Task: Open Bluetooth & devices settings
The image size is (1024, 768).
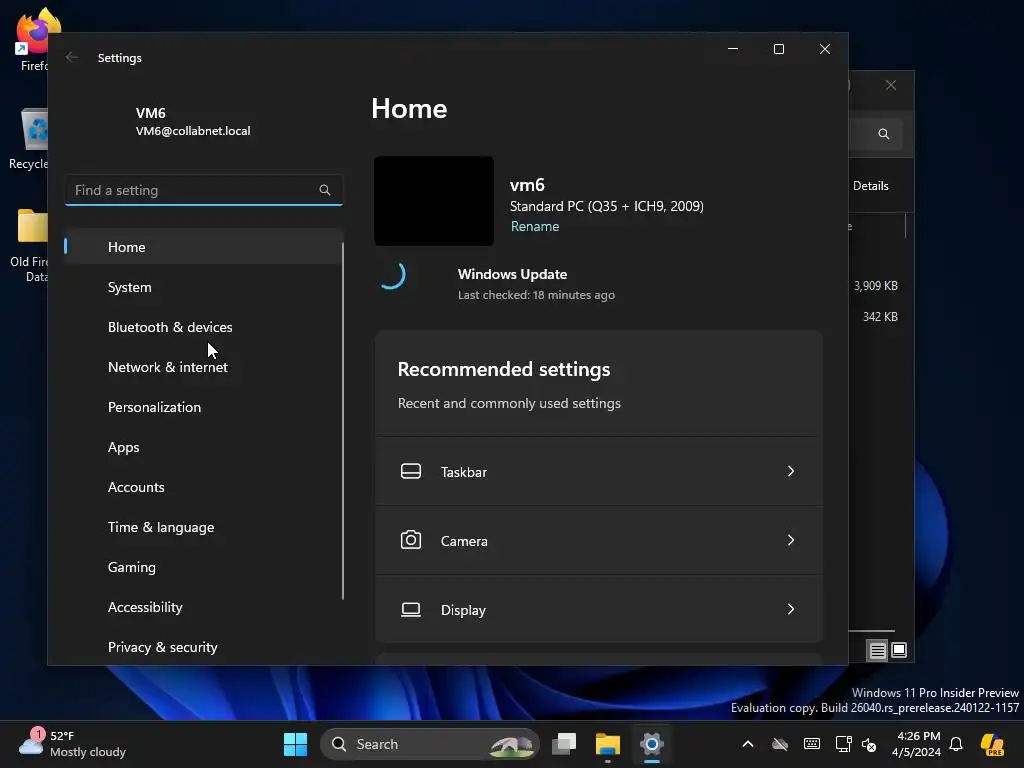Action: [x=203, y=327]
